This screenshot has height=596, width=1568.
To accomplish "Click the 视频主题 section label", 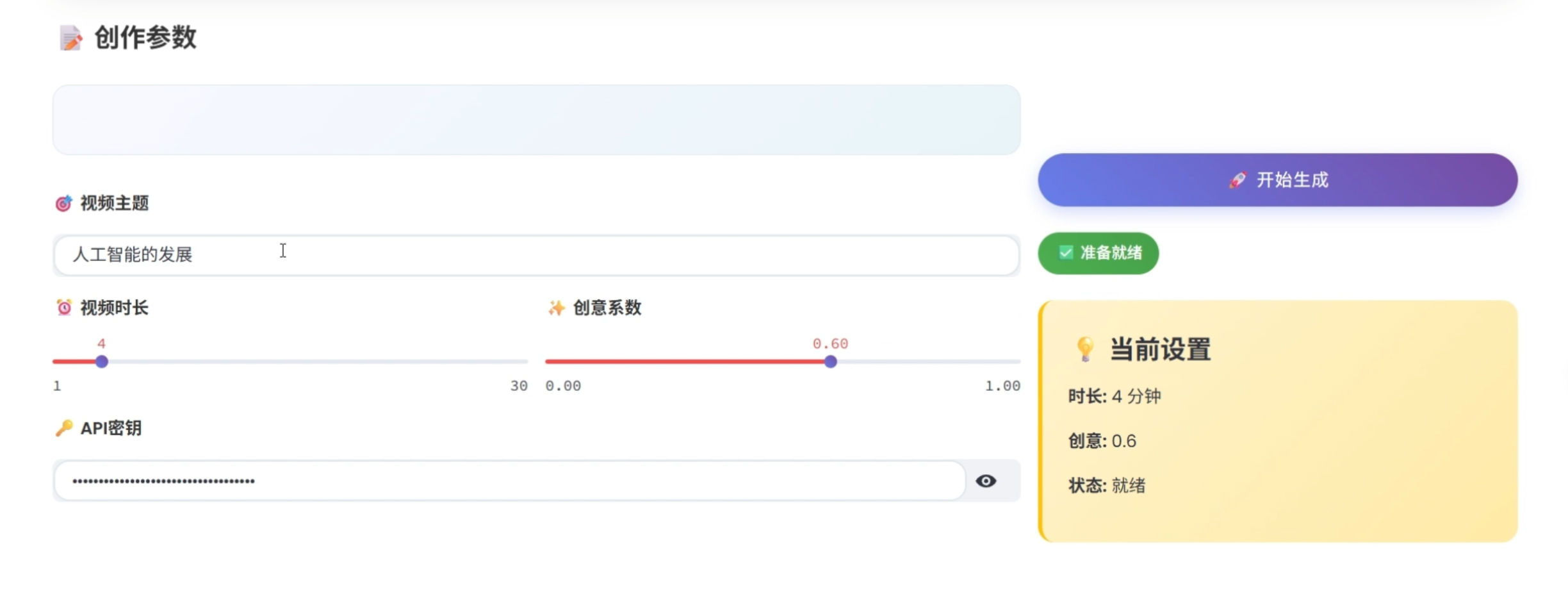I will pos(113,203).
